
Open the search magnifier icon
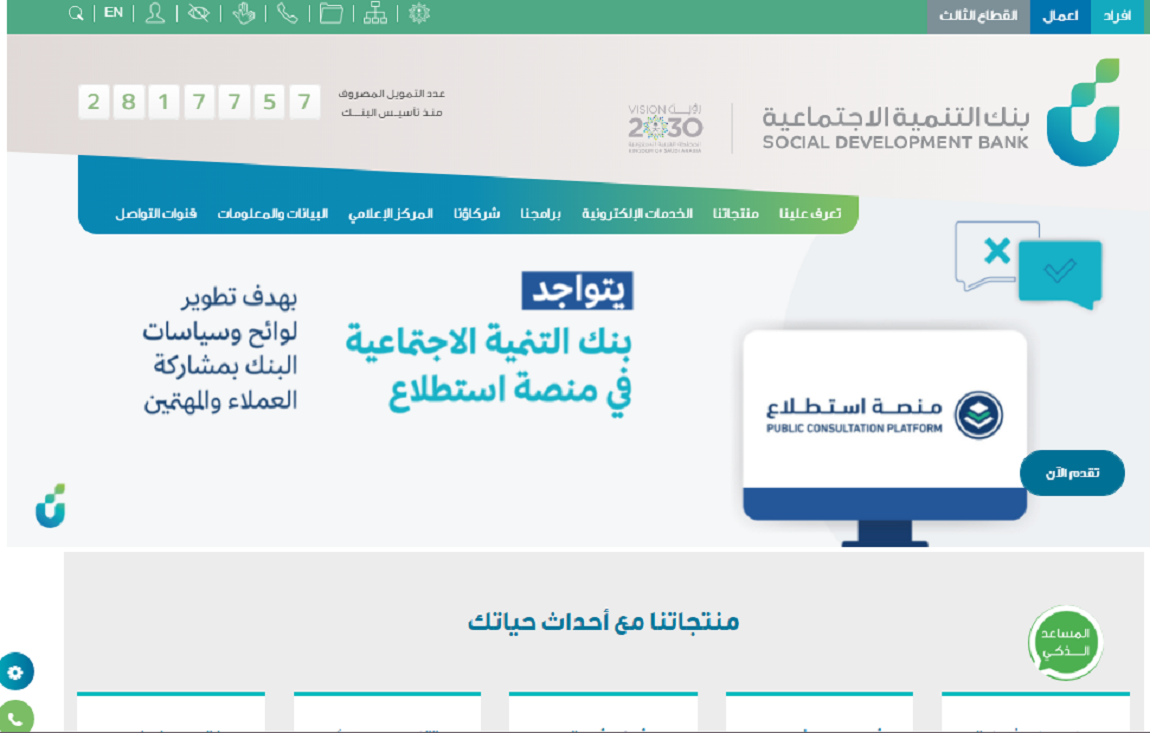[x=76, y=13]
